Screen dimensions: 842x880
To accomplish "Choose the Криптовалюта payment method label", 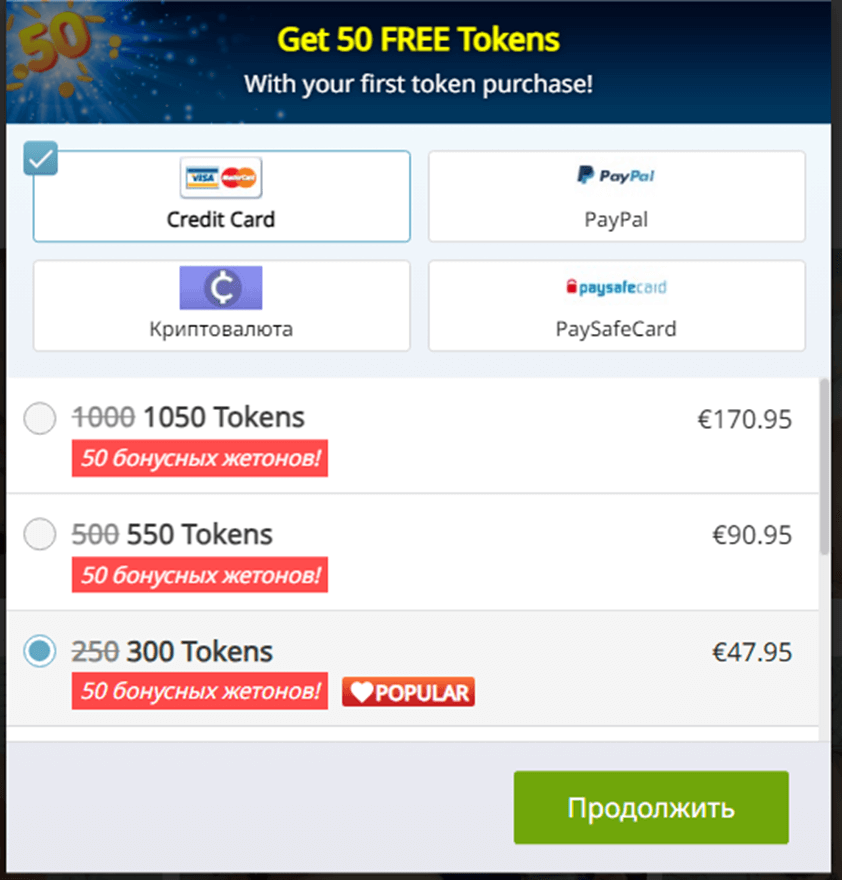I will click(221, 329).
